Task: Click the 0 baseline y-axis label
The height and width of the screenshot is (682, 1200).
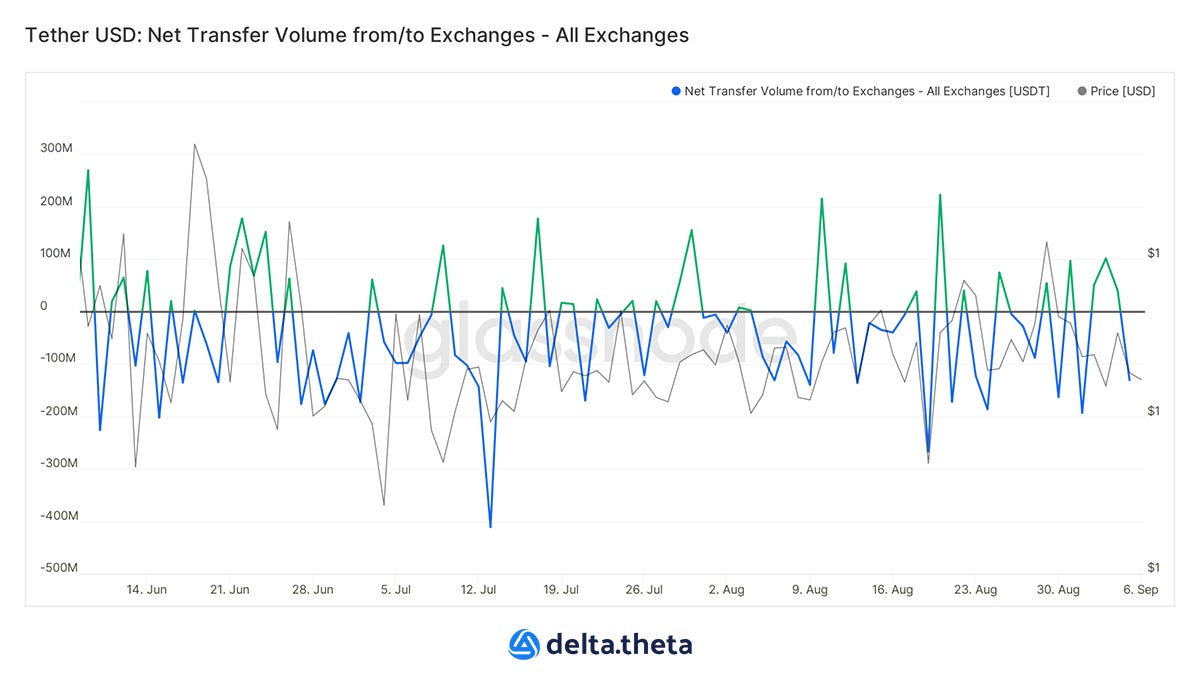Action: click(43, 306)
